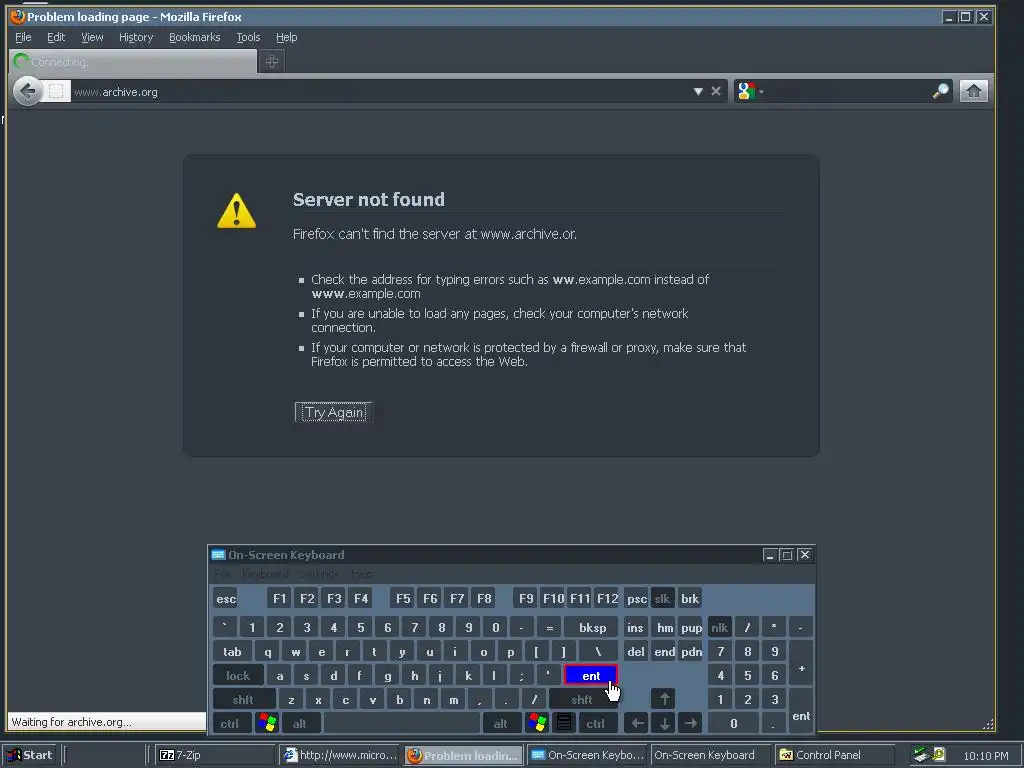Click the brk key
The height and width of the screenshot is (768, 1024).
[690, 598]
